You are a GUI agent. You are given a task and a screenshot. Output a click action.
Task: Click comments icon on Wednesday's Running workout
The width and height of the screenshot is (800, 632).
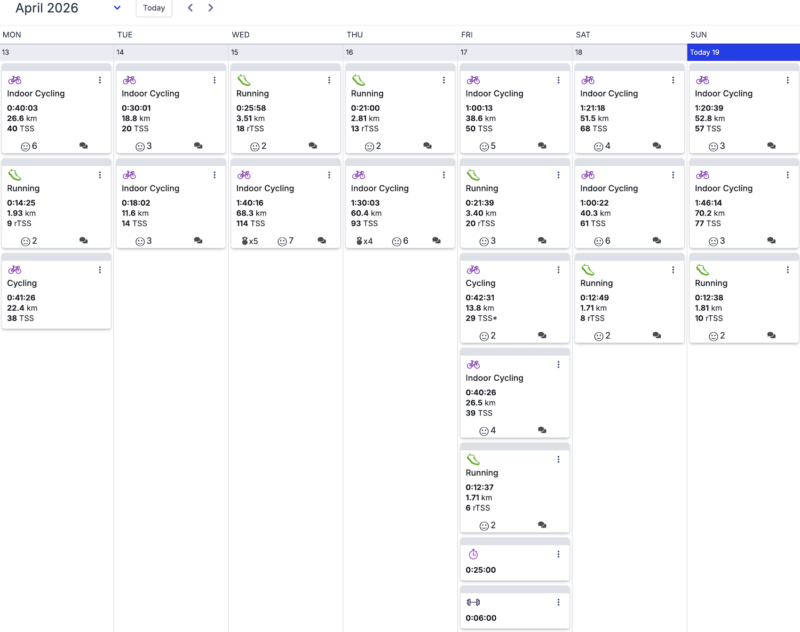313,146
